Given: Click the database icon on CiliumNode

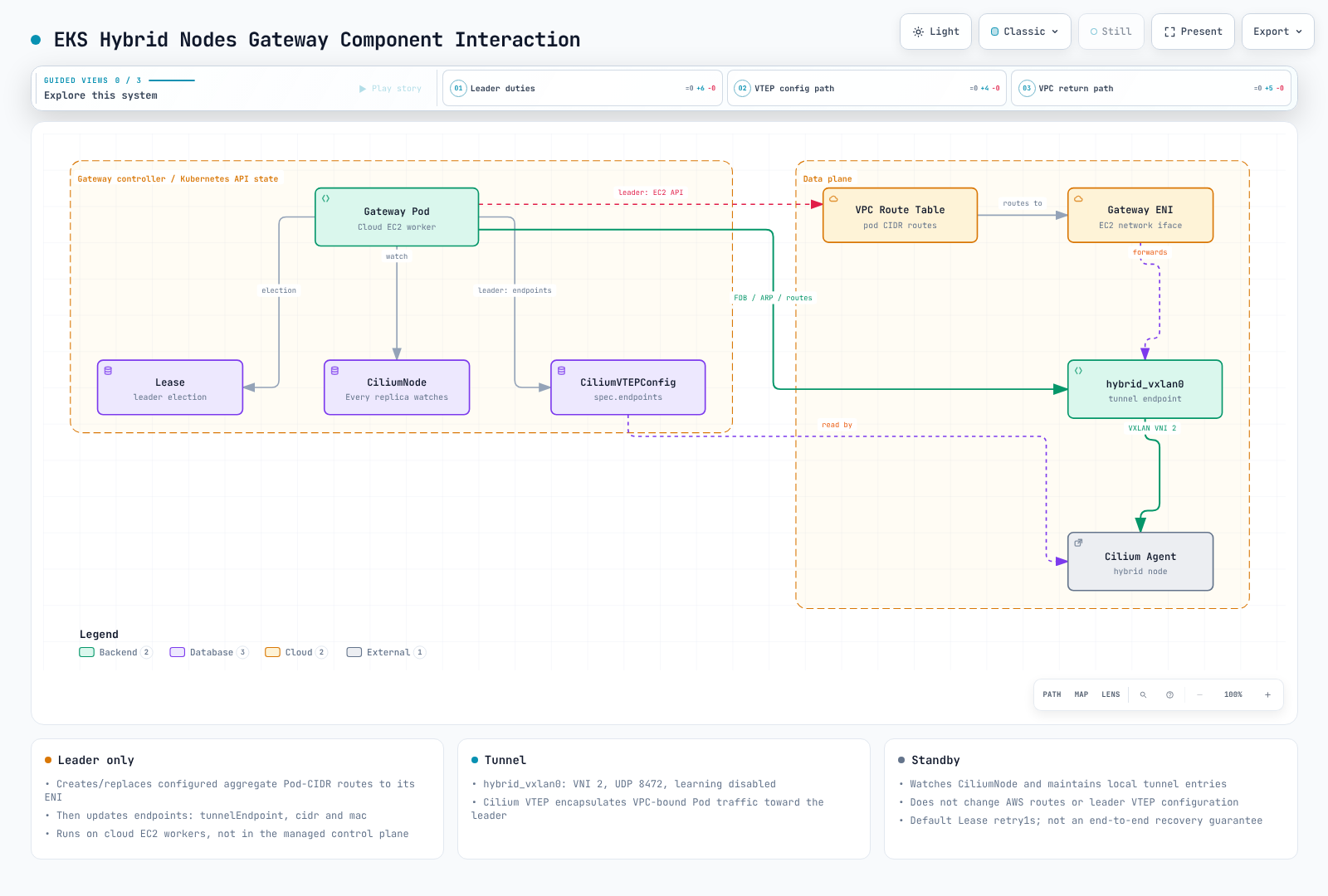Looking at the screenshot, I should click(334, 371).
